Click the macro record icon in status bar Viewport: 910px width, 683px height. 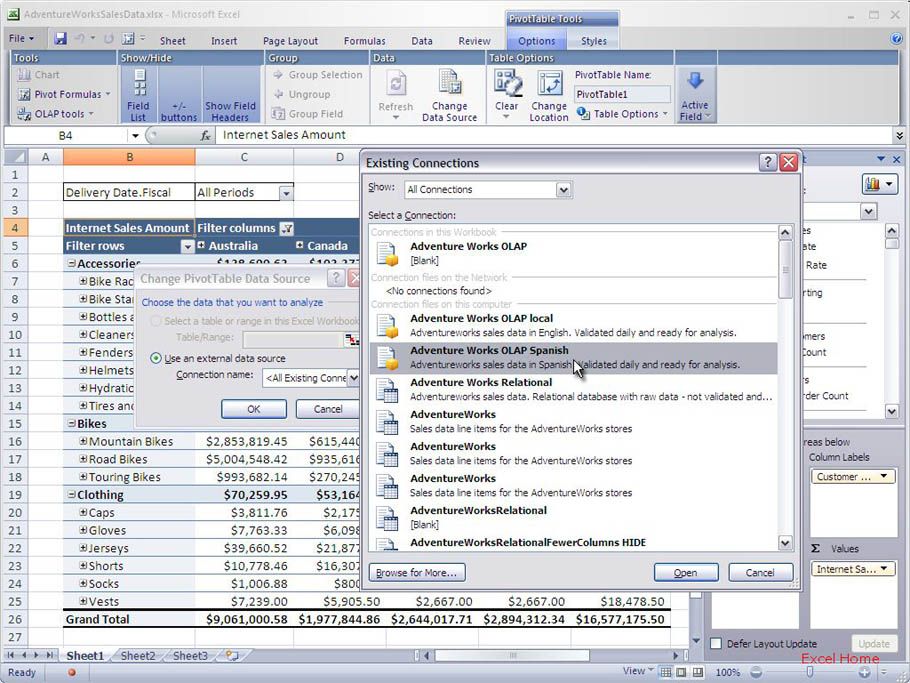click(x=72, y=673)
